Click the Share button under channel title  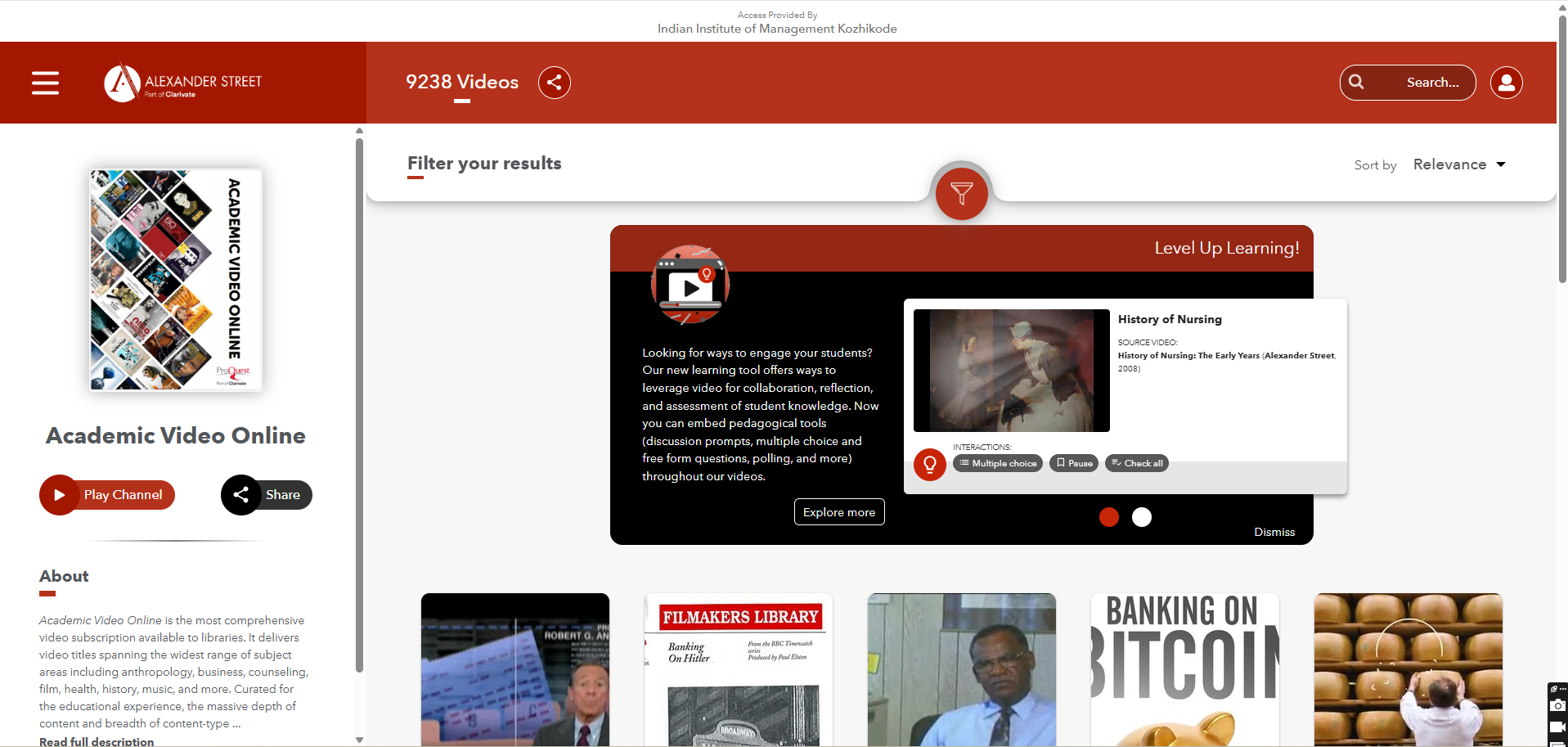(x=267, y=495)
